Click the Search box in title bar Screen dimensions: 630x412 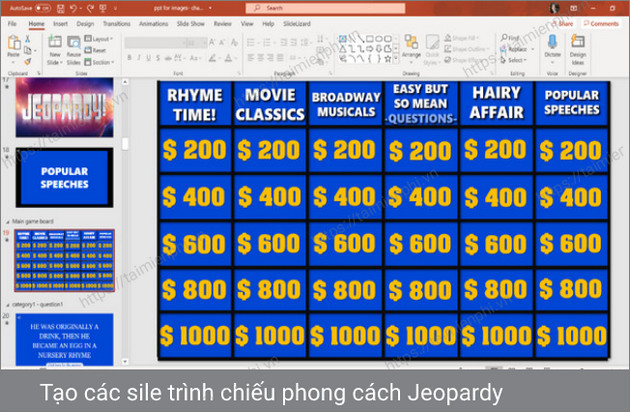click(x=325, y=8)
